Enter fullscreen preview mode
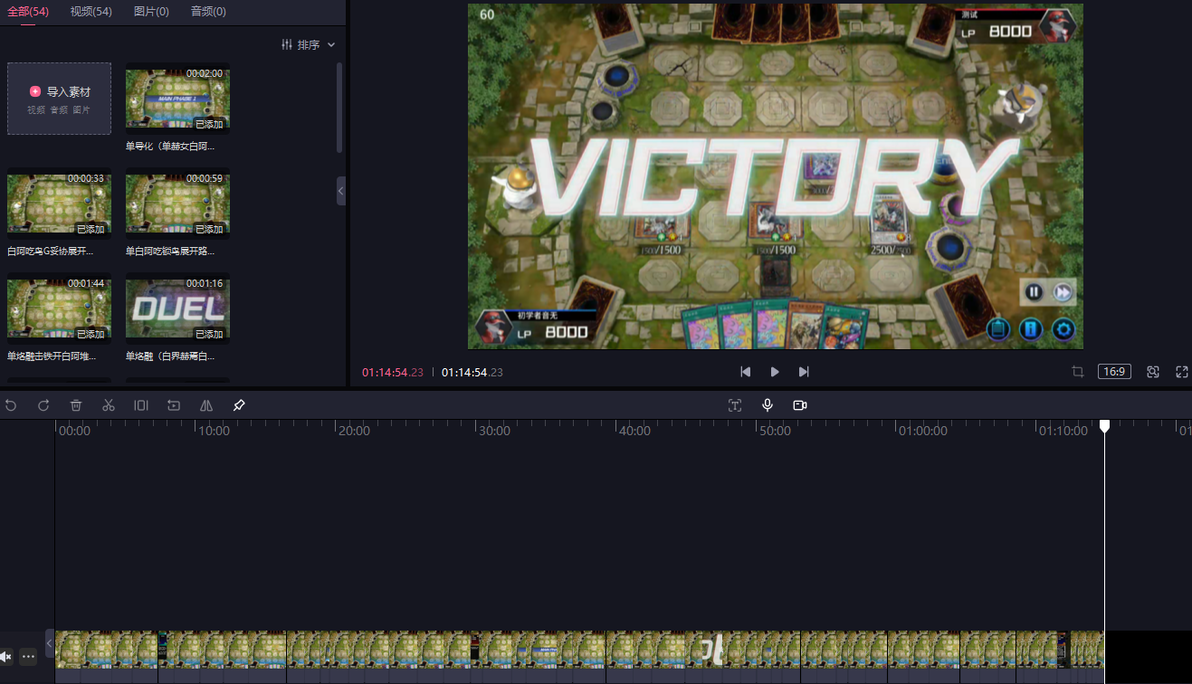This screenshot has width=1192, height=684. coord(1181,372)
